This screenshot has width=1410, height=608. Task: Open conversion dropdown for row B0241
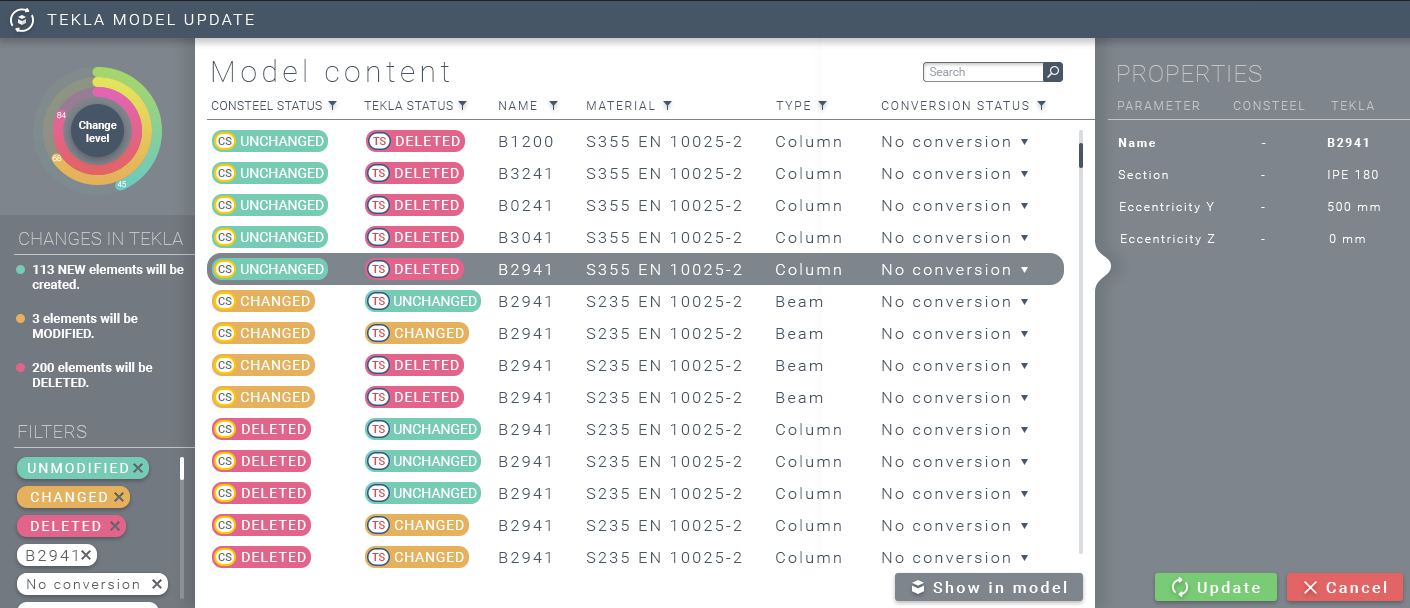point(1025,206)
